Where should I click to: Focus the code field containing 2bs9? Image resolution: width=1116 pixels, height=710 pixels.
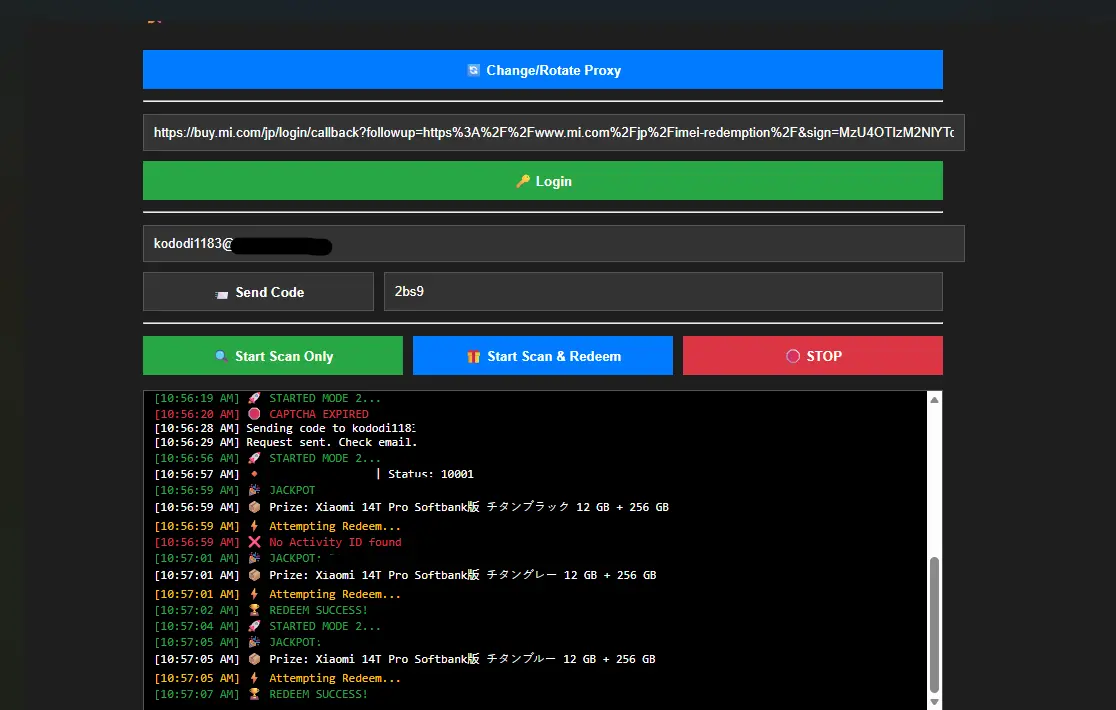click(663, 292)
